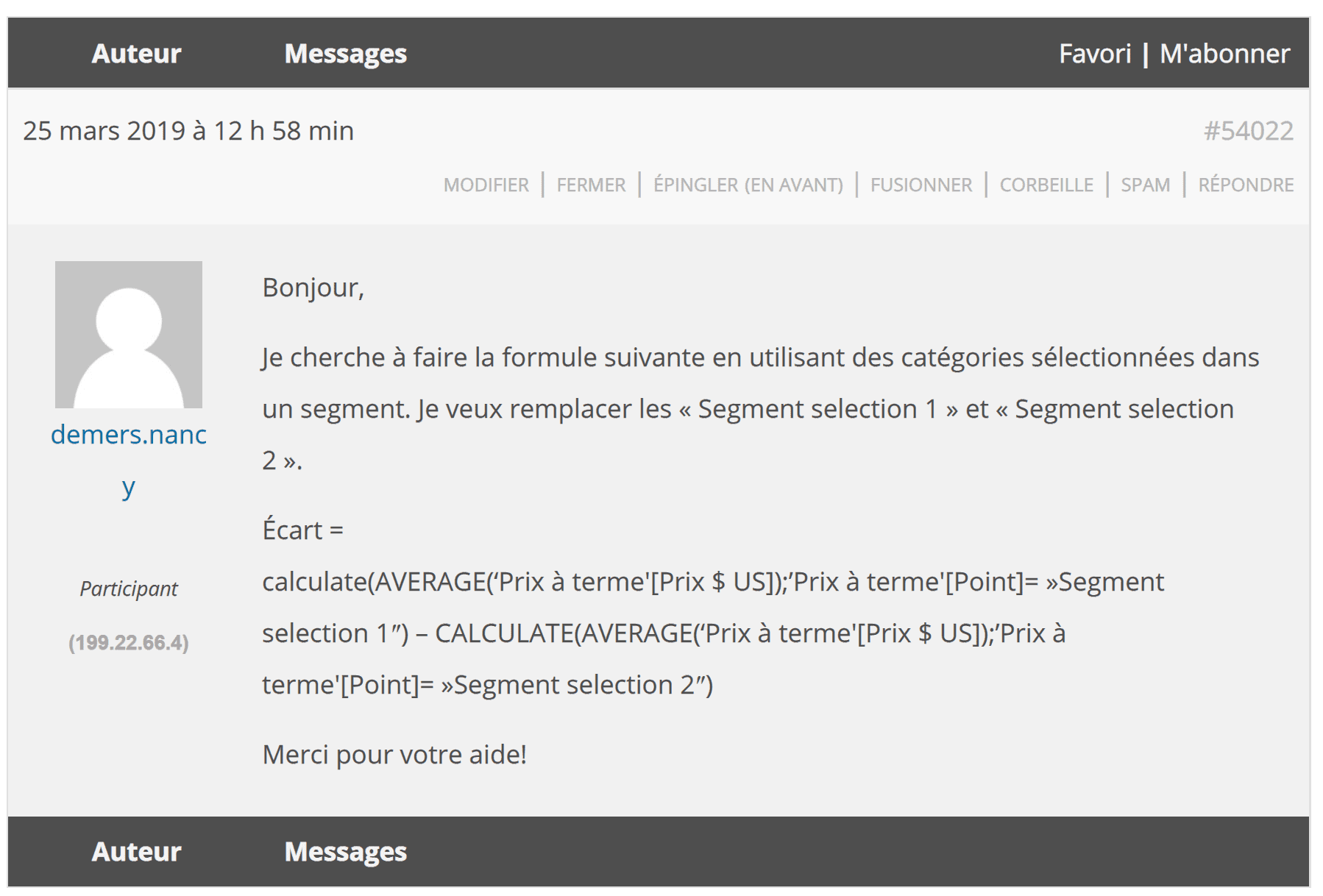Click the bottom Auteur header
The width and height of the screenshot is (1323, 896).
pos(137,852)
